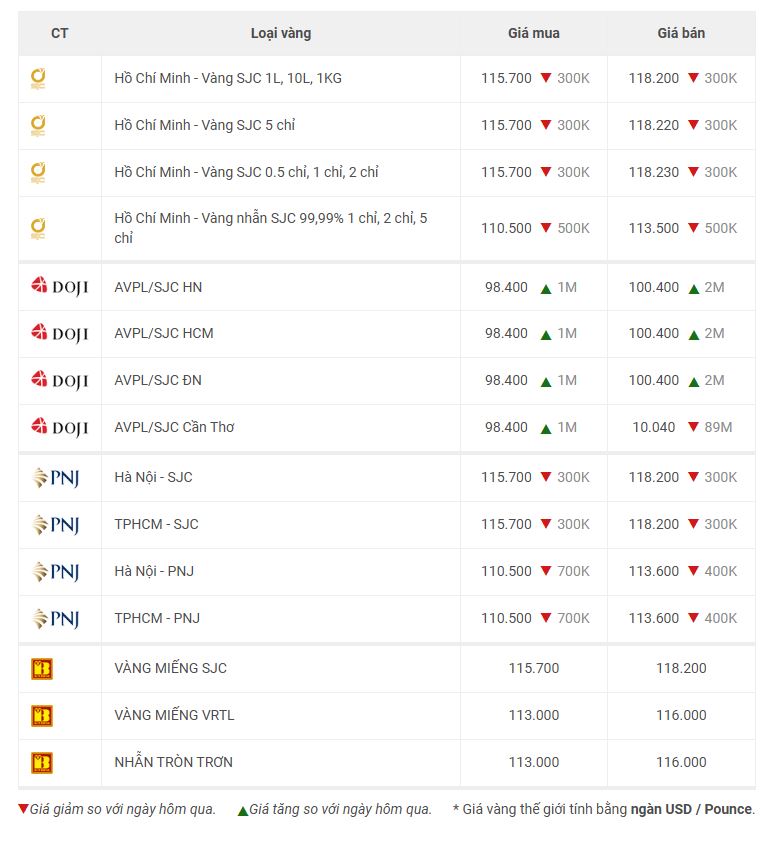Click green up arrow in AVPL/SJC HN Giá bán

pos(693,288)
